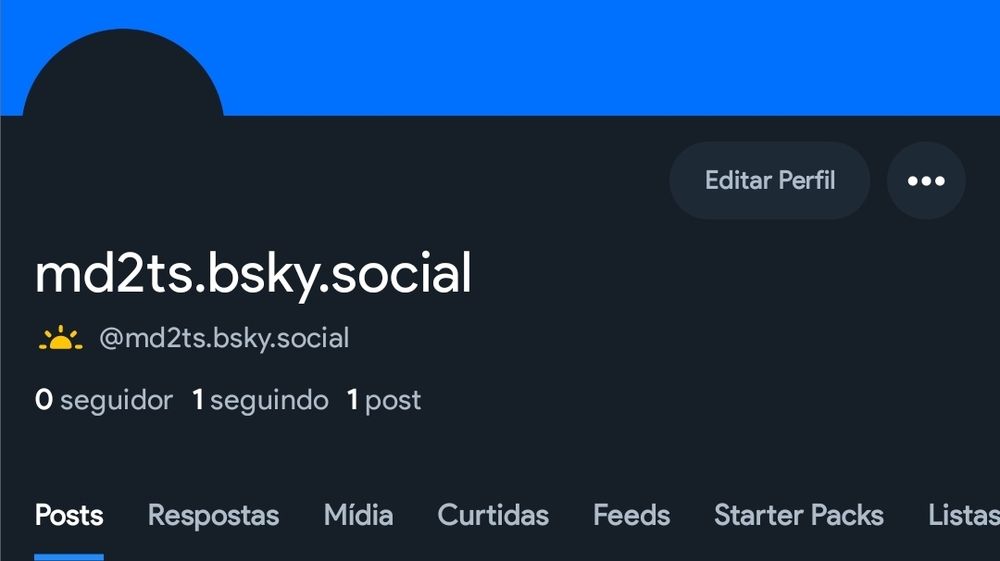Click the word seguindo in stats row
This screenshot has height=561, width=1000.
[x=269, y=401]
